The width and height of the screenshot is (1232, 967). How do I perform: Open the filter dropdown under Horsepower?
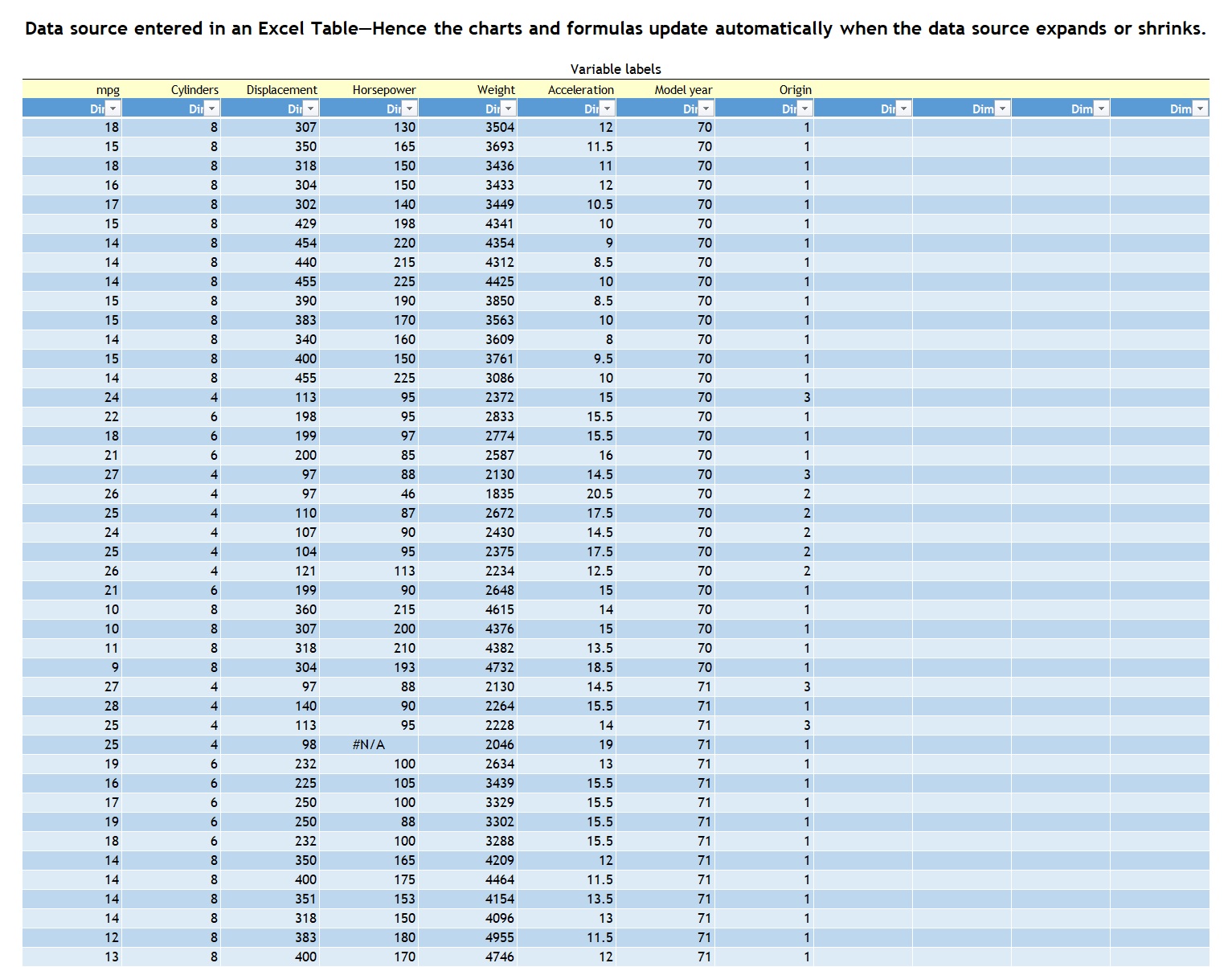click(x=409, y=109)
